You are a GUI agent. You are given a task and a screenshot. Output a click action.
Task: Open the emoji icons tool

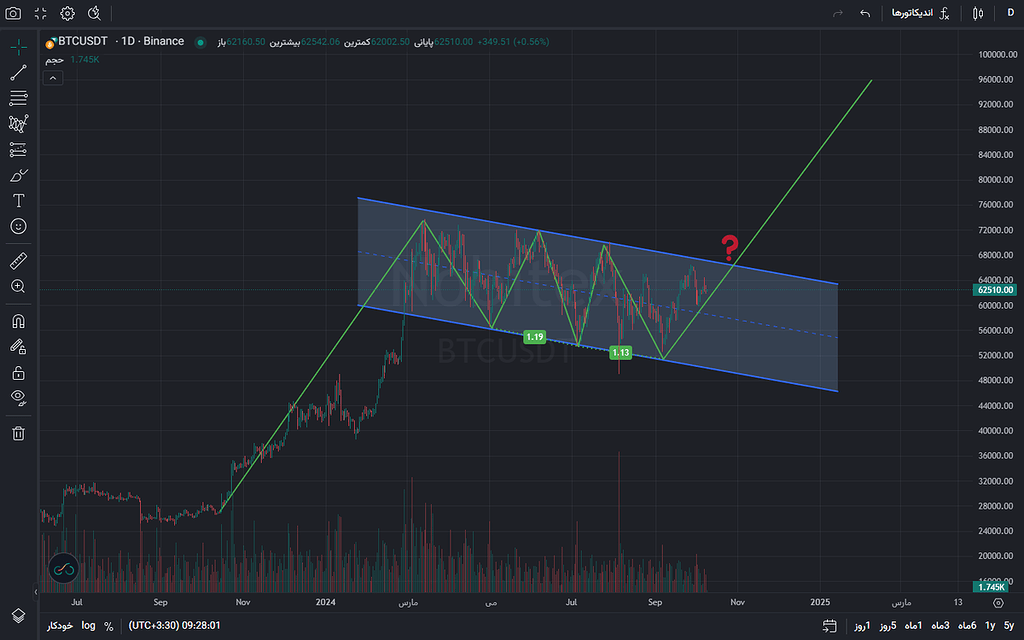[x=18, y=227]
